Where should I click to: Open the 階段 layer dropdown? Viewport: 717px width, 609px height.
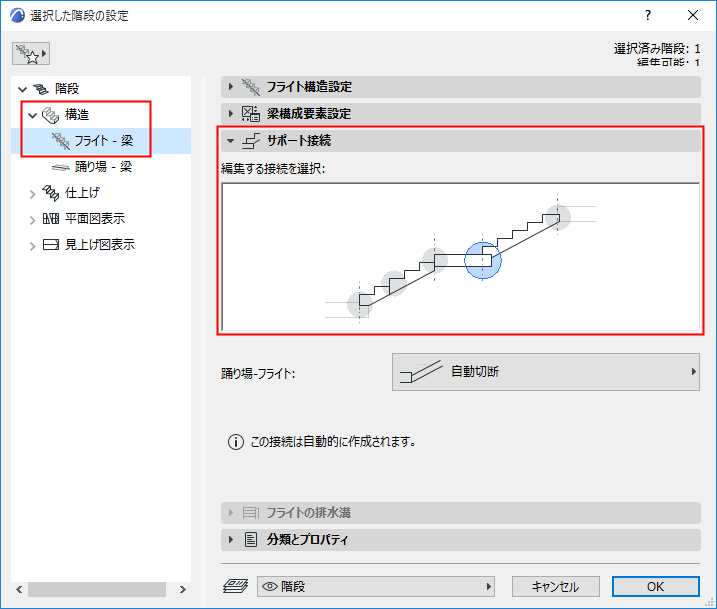[x=375, y=587]
